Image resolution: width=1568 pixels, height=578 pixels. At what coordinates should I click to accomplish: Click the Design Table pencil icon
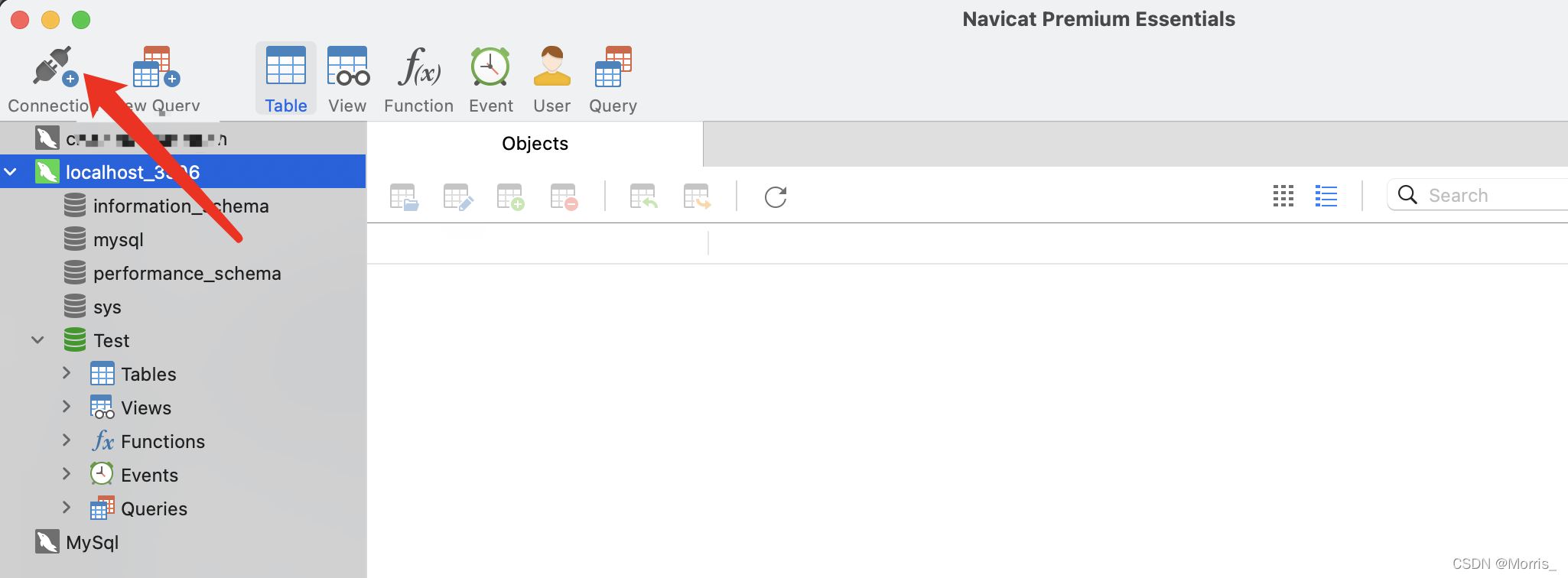[x=458, y=196]
